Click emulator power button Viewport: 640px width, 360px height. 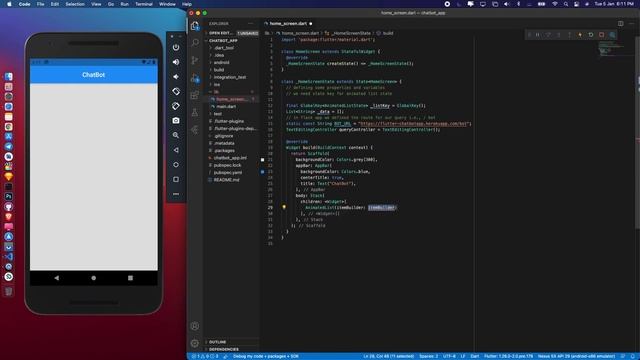click(176, 47)
